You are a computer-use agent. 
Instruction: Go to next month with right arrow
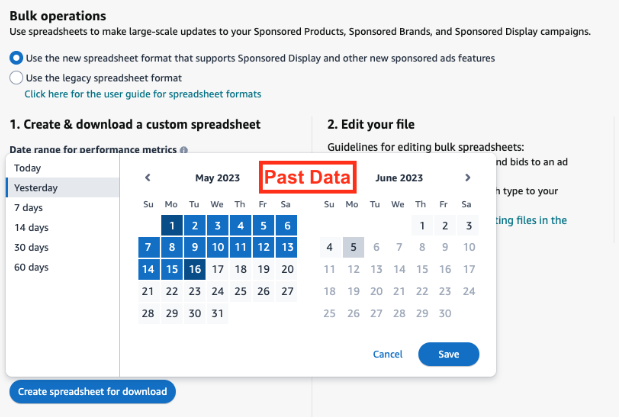click(x=468, y=177)
